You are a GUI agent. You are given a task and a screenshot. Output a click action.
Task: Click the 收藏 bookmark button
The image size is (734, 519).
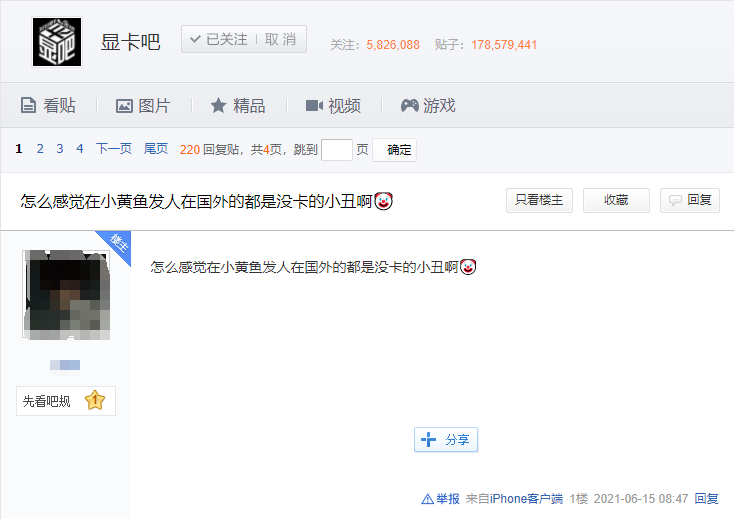point(616,200)
